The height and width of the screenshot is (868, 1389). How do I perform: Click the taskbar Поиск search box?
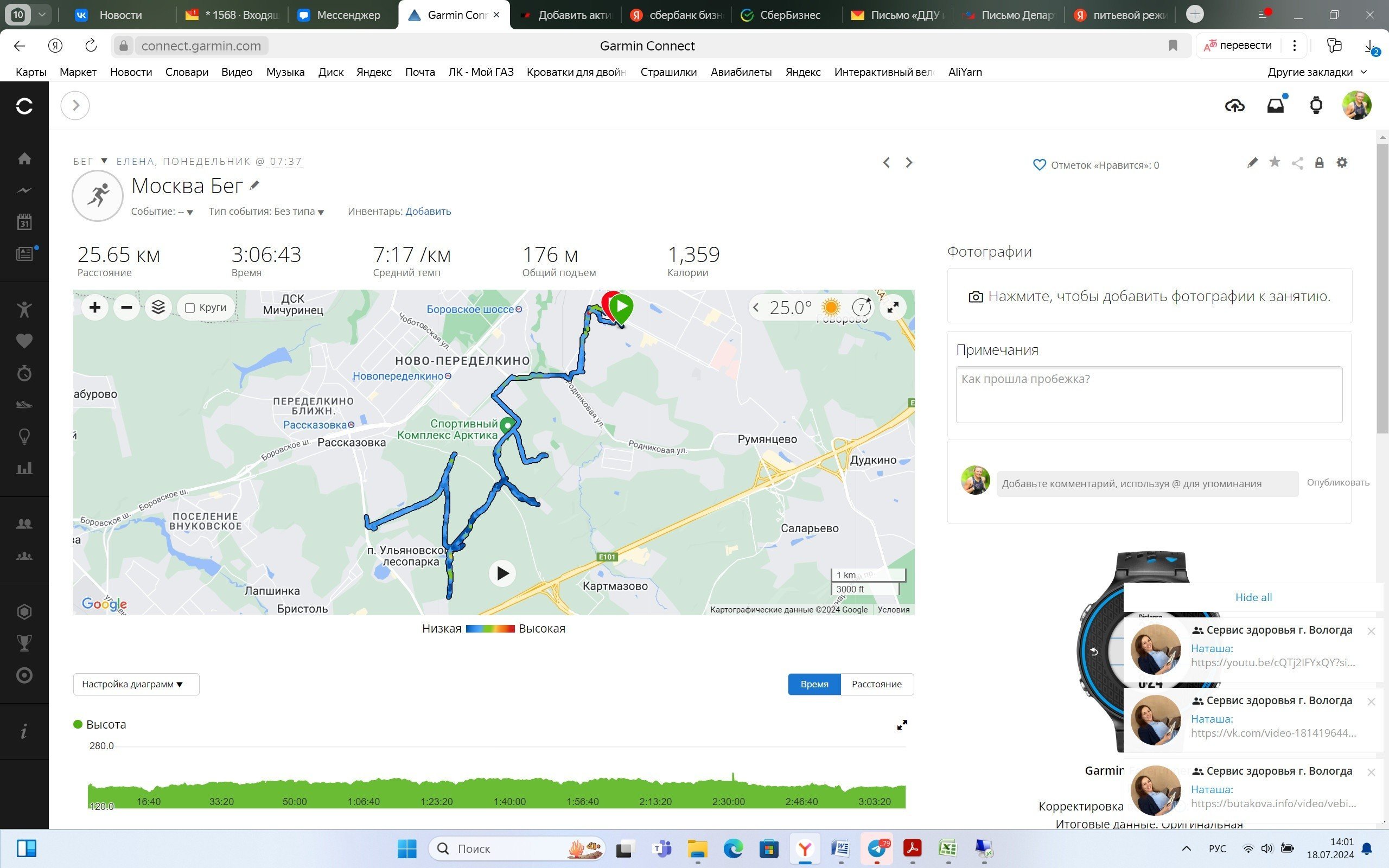(517, 848)
